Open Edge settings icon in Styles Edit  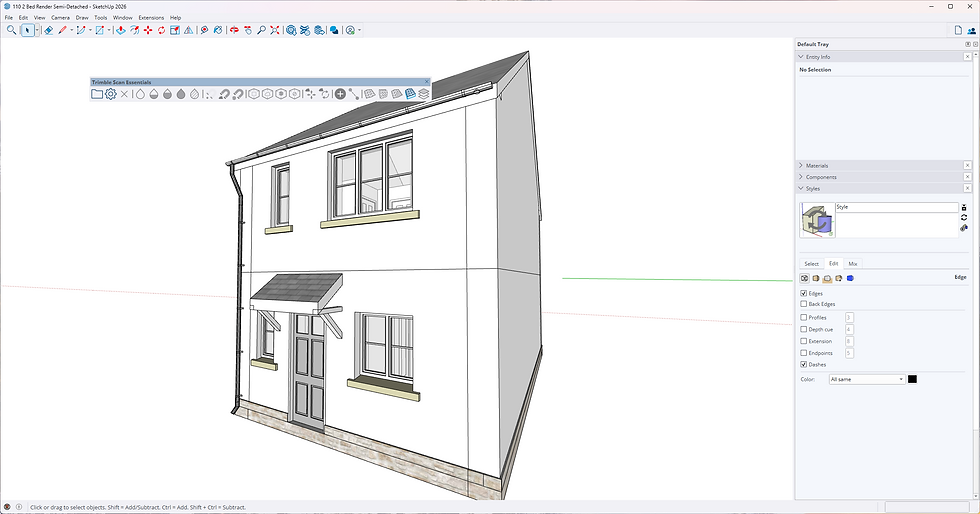click(805, 278)
